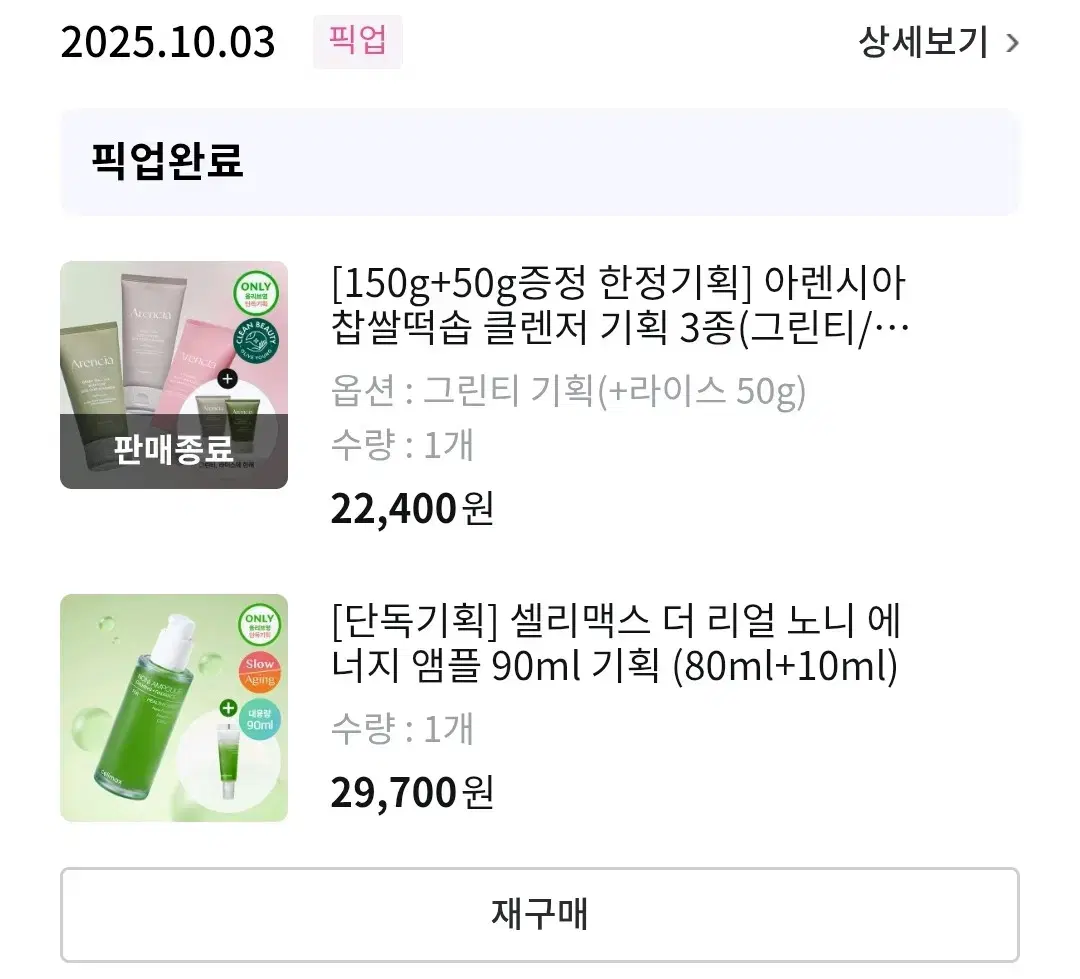Click the black plus icon on Arencia image
Viewport: 1080px width, 979px height.
pyautogui.click(x=227, y=379)
